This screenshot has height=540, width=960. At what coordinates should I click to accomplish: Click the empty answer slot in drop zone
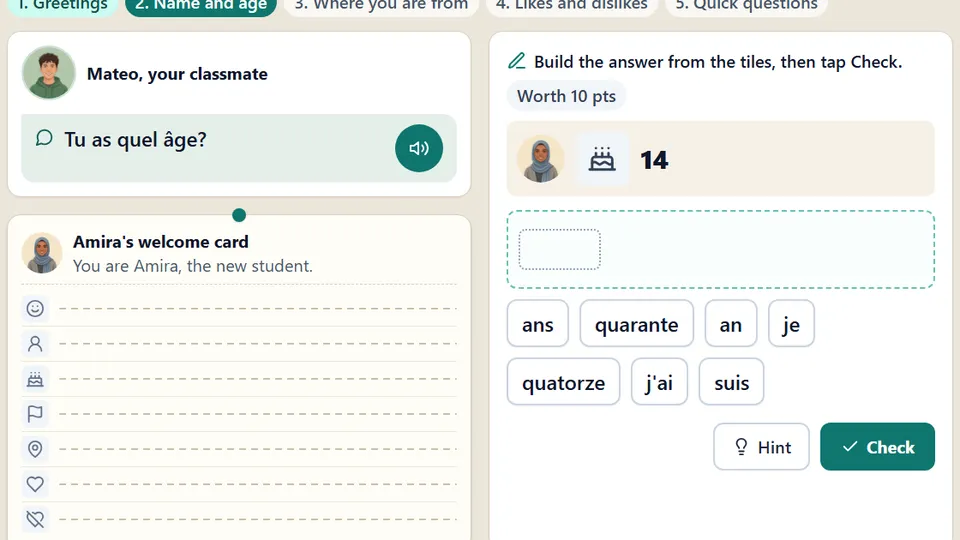point(560,249)
